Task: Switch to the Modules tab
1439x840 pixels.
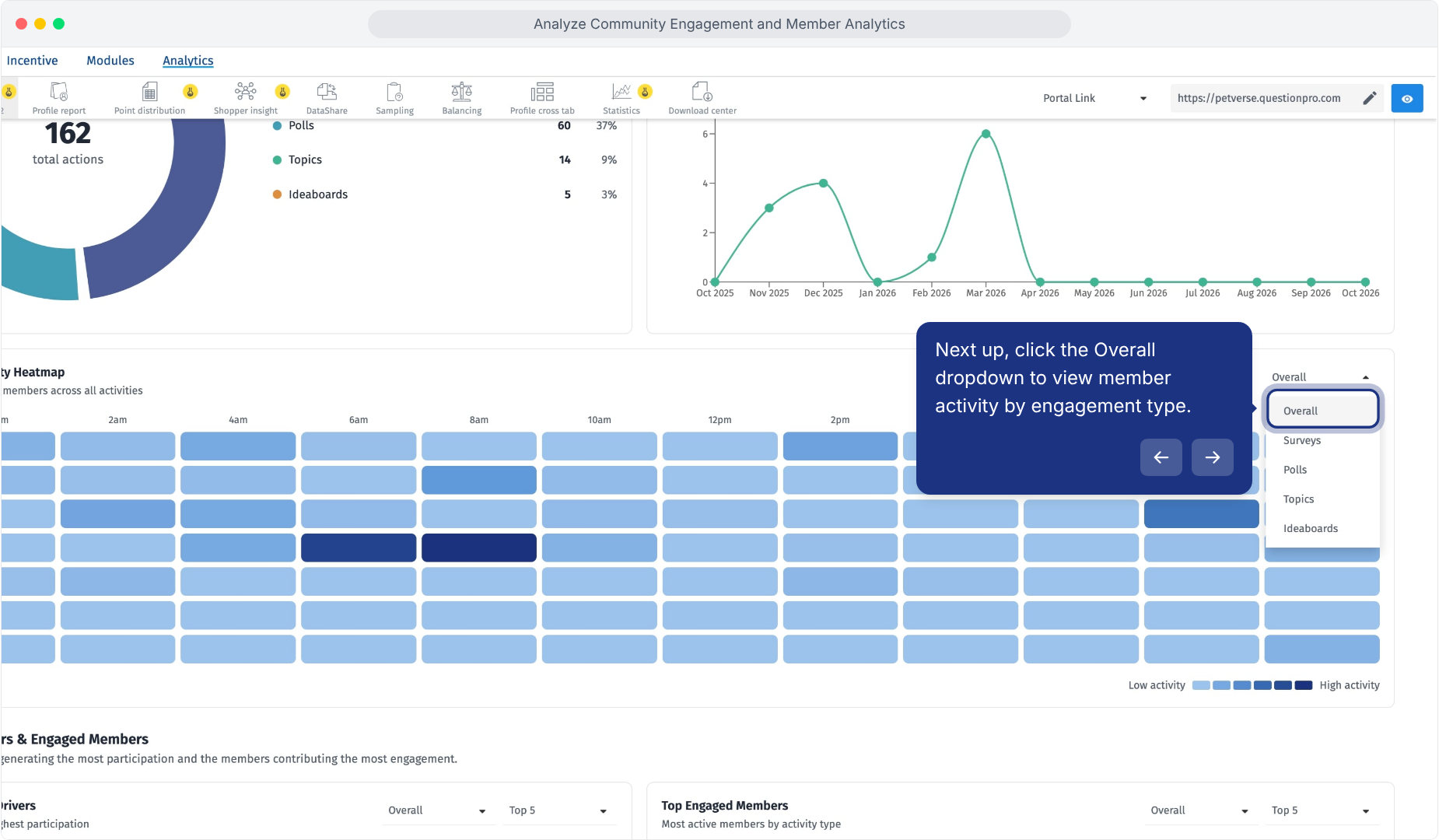Action: coord(110,61)
